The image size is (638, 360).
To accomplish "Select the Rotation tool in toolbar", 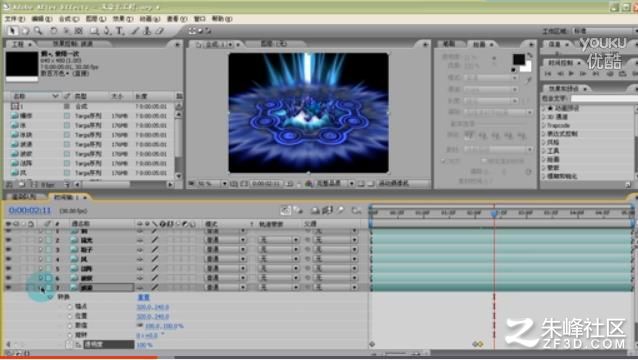I will coord(53,31).
